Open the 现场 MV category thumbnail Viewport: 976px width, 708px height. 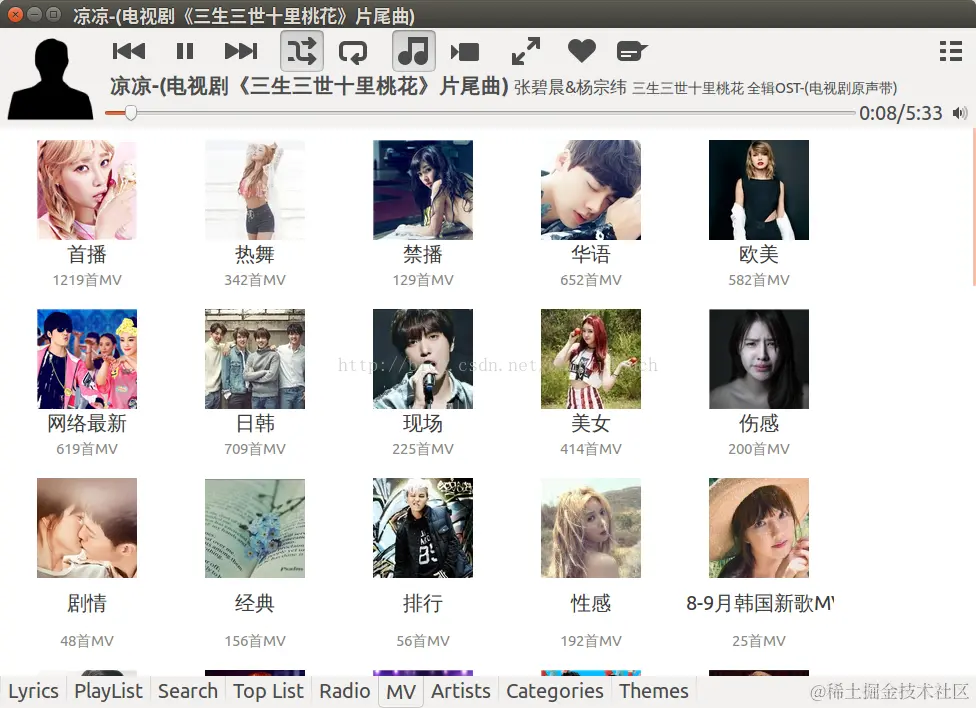pos(423,359)
